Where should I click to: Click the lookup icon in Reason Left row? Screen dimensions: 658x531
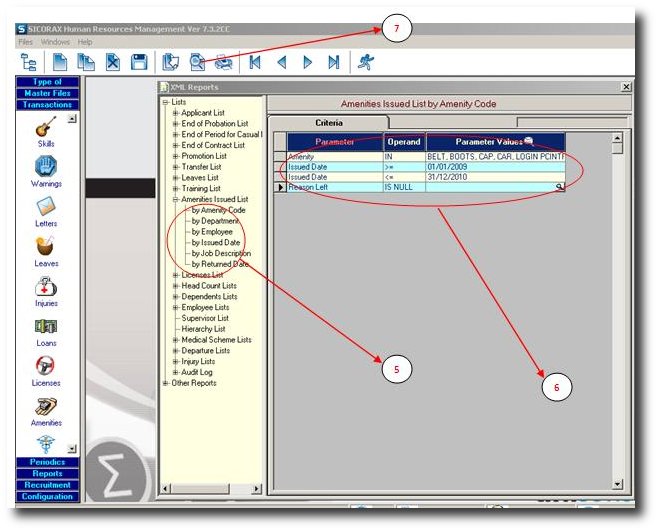tap(560, 187)
